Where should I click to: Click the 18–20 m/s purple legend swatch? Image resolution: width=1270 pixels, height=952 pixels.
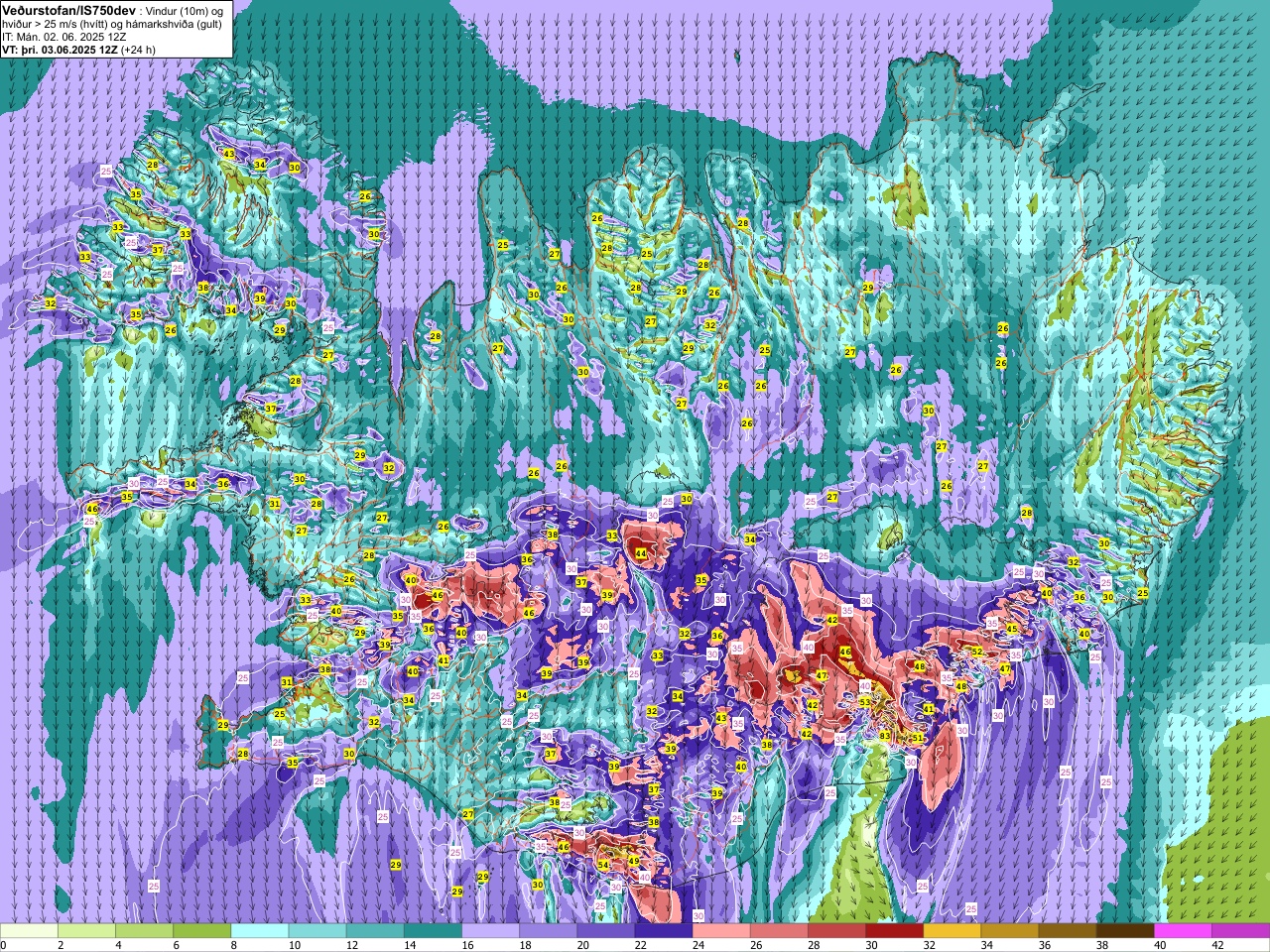click(549, 931)
